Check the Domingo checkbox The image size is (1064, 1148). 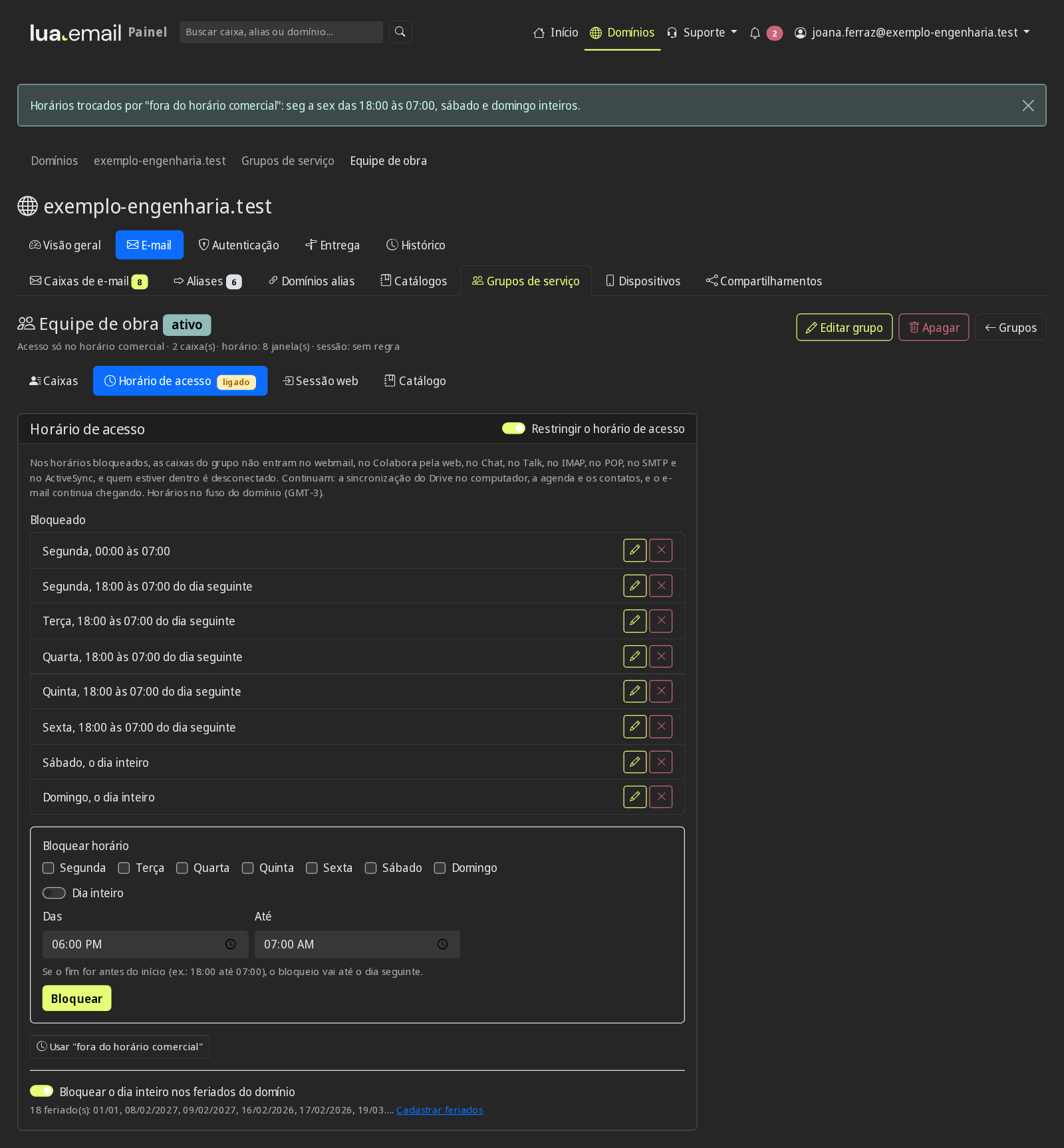click(x=440, y=868)
